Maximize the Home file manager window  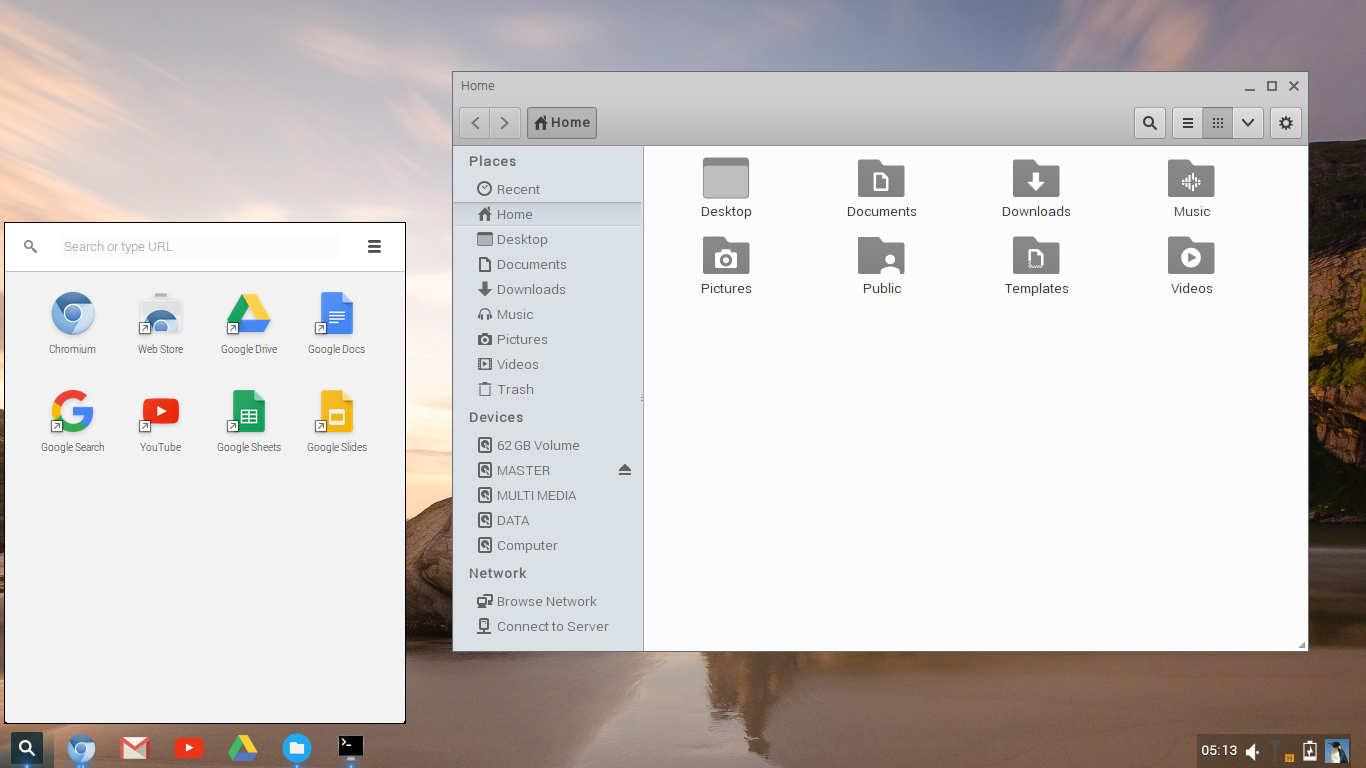click(1272, 86)
